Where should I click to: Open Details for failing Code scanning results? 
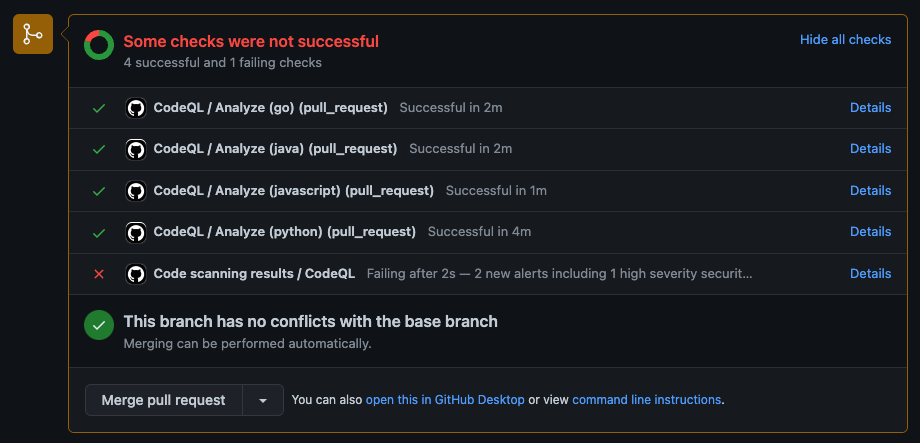pos(870,274)
